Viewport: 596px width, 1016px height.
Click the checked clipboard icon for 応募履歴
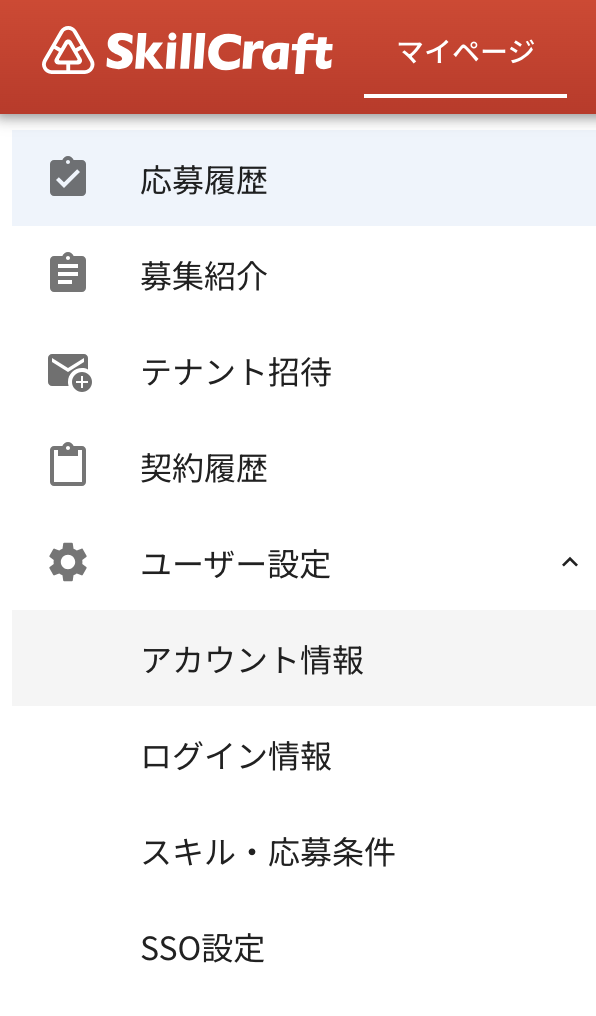[x=68, y=177]
